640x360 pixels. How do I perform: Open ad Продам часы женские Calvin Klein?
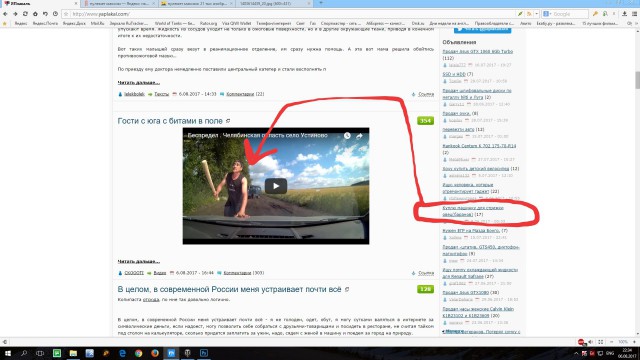[x=478, y=312]
